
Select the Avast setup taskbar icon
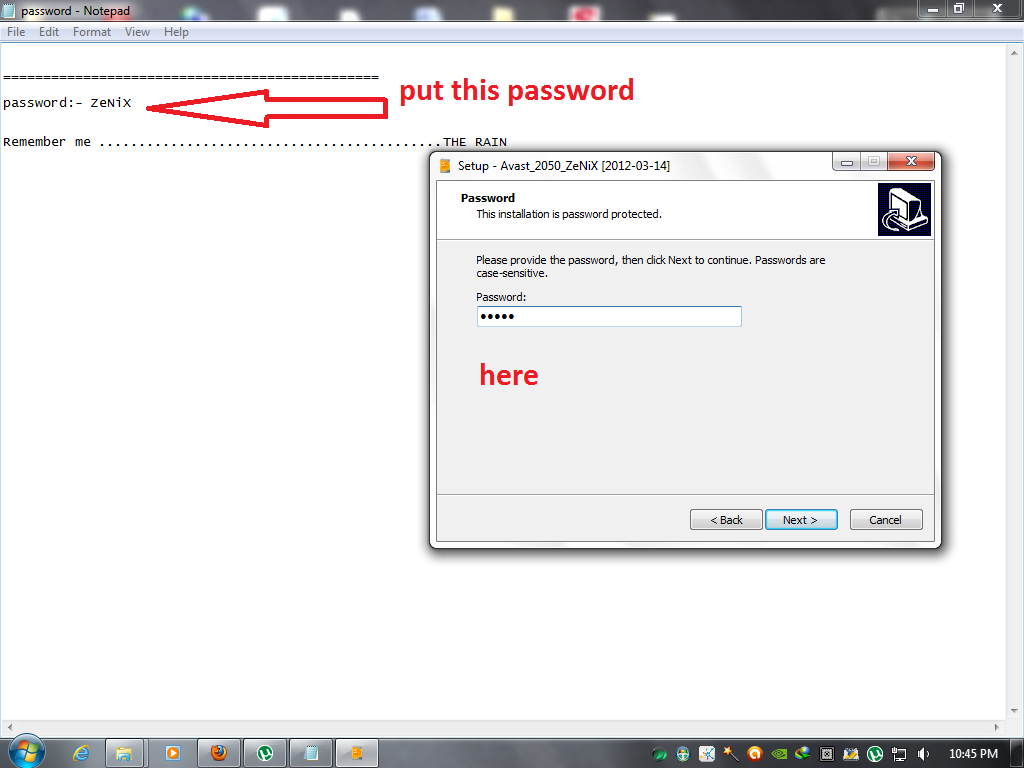click(357, 754)
